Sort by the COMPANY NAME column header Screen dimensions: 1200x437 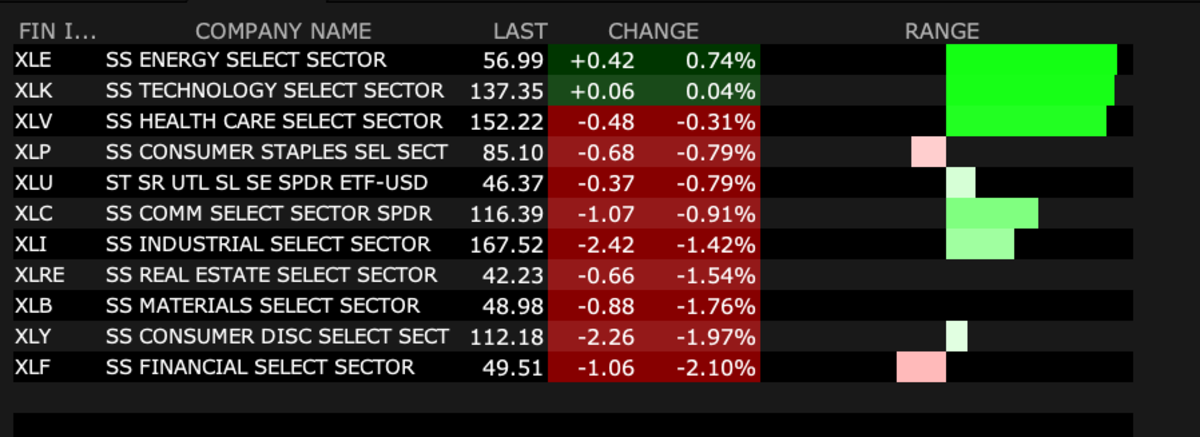tap(283, 31)
